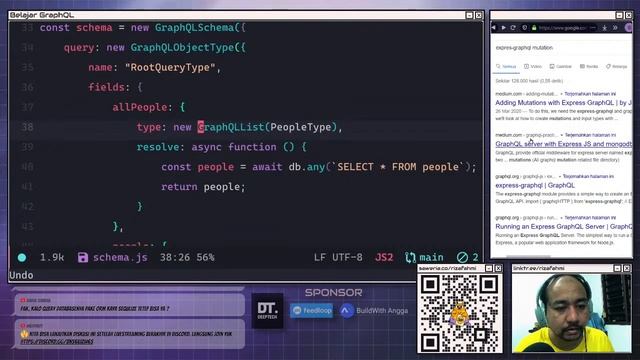Click the shield icon in the address bar
This screenshot has height=360, width=640.
pyautogui.click(x=524, y=28)
